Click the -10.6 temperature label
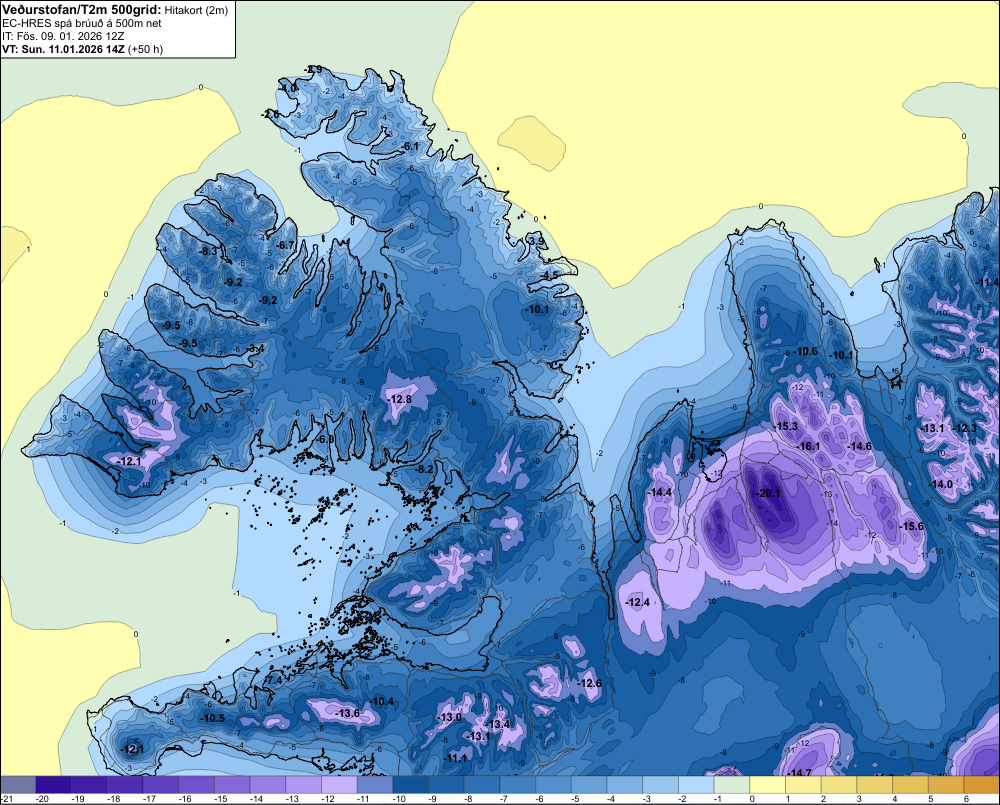Image resolution: width=1000 pixels, height=805 pixels. coord(804,351)
